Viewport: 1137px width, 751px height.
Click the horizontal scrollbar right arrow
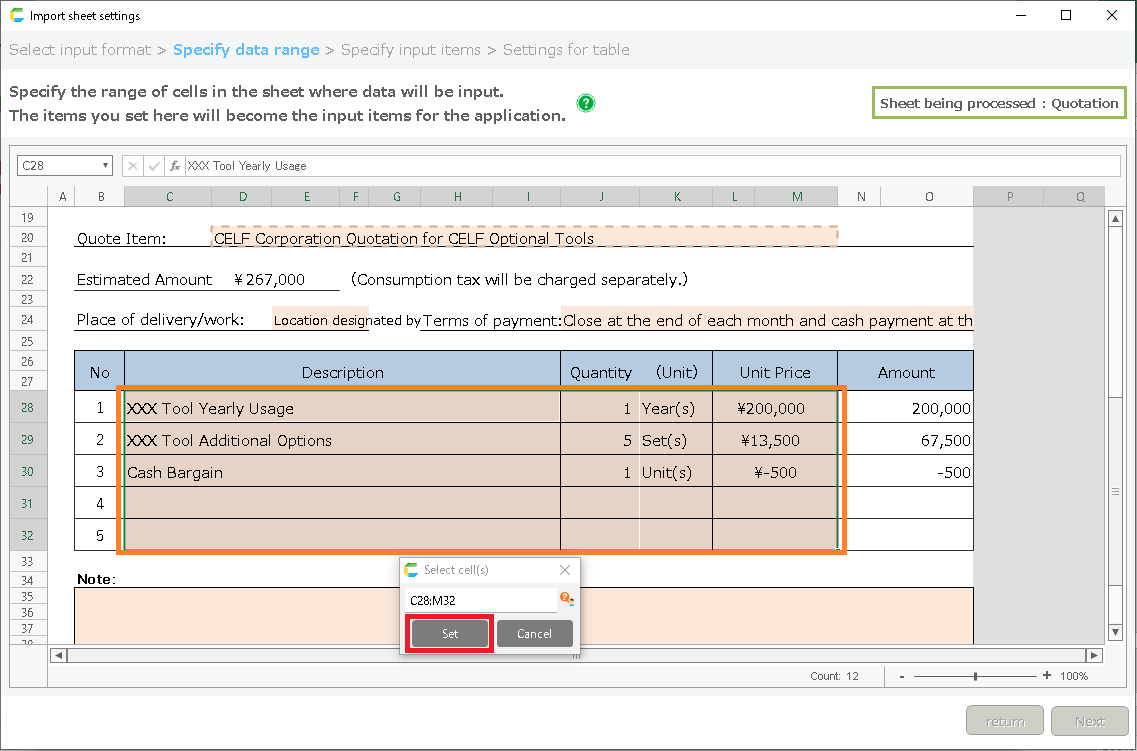point(1094,656)
